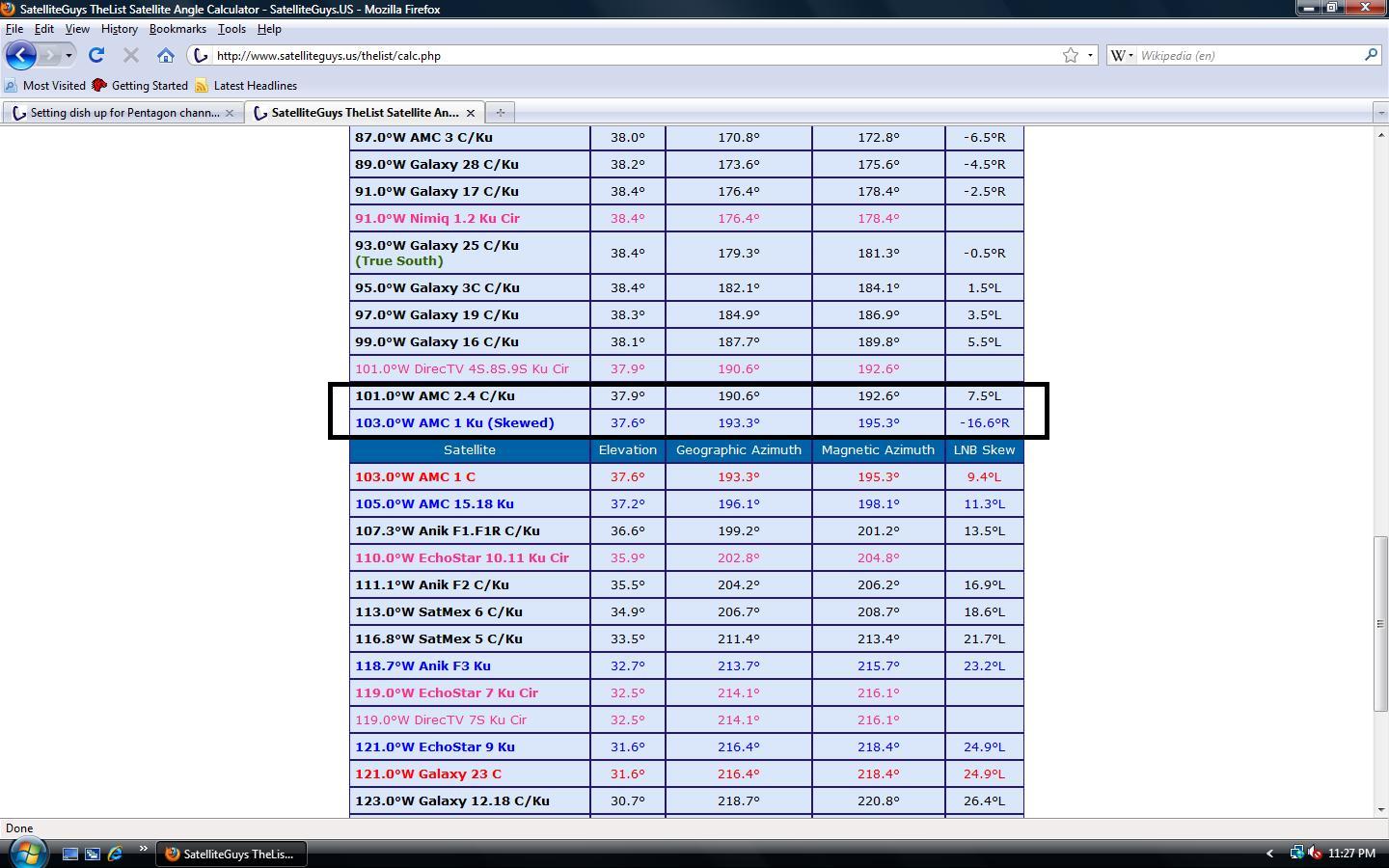
Task: Open the Most Visited bookmarks folder
Action: pos(45,85)
